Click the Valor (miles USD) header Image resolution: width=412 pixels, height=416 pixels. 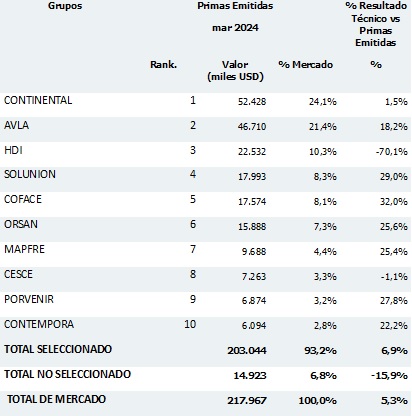pyautogui.click(x=235, y=70)
